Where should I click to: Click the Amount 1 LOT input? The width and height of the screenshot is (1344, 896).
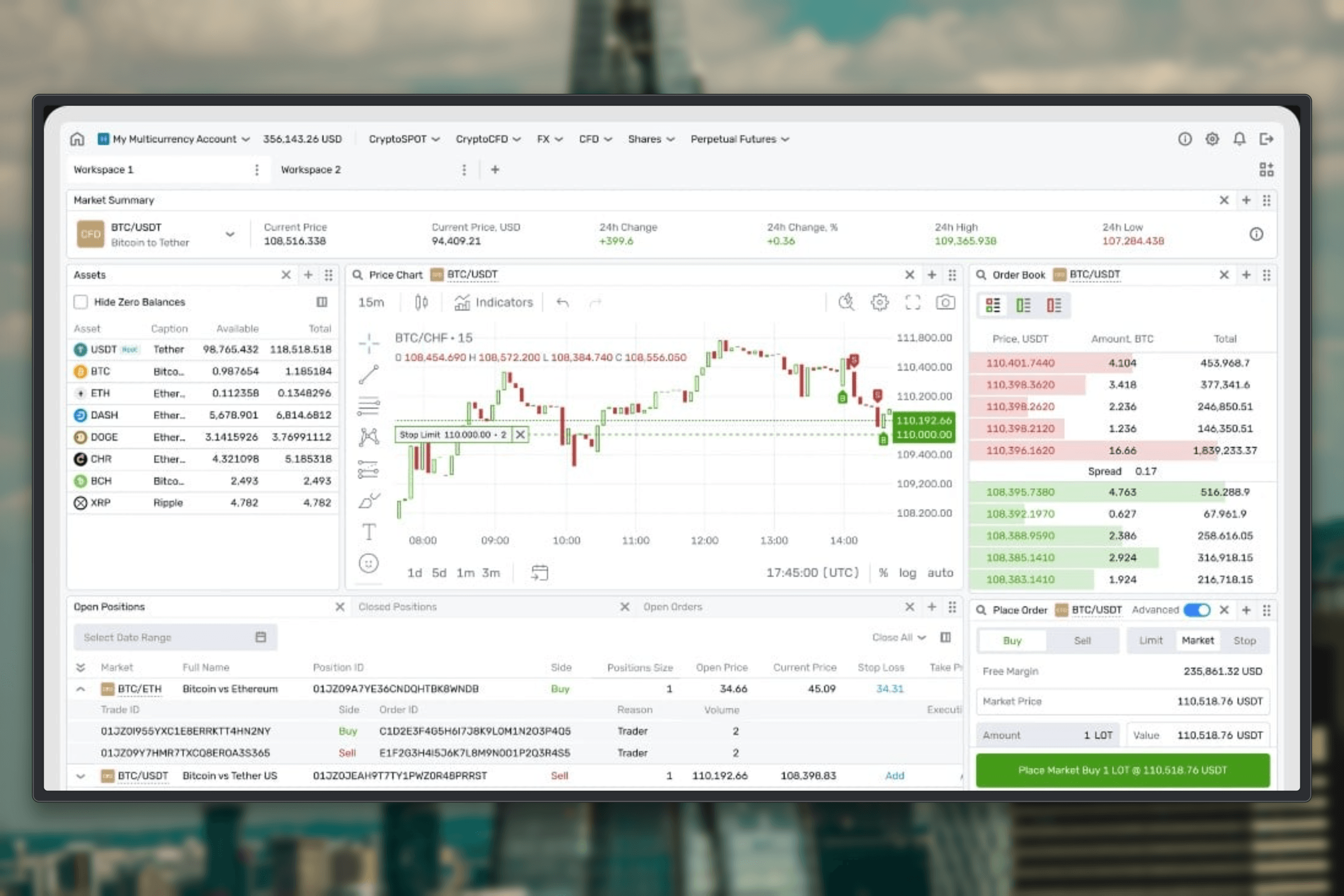pyautogui.click(x=1048, y=735)
